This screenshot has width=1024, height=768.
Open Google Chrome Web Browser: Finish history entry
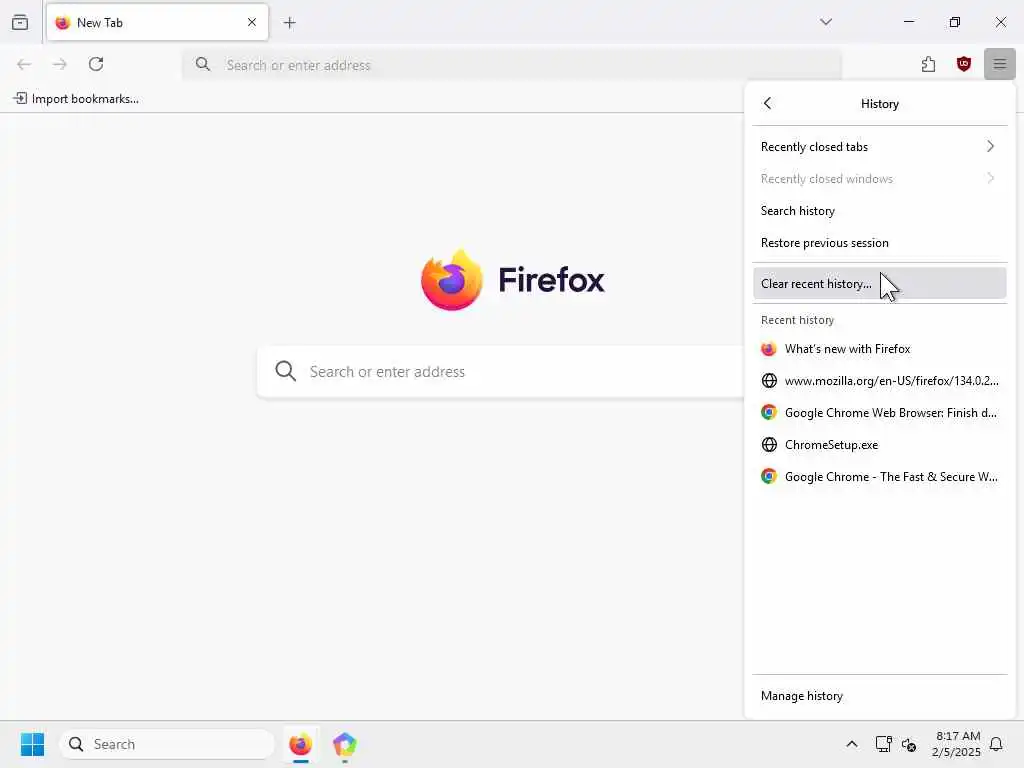[x=879, y=413]
